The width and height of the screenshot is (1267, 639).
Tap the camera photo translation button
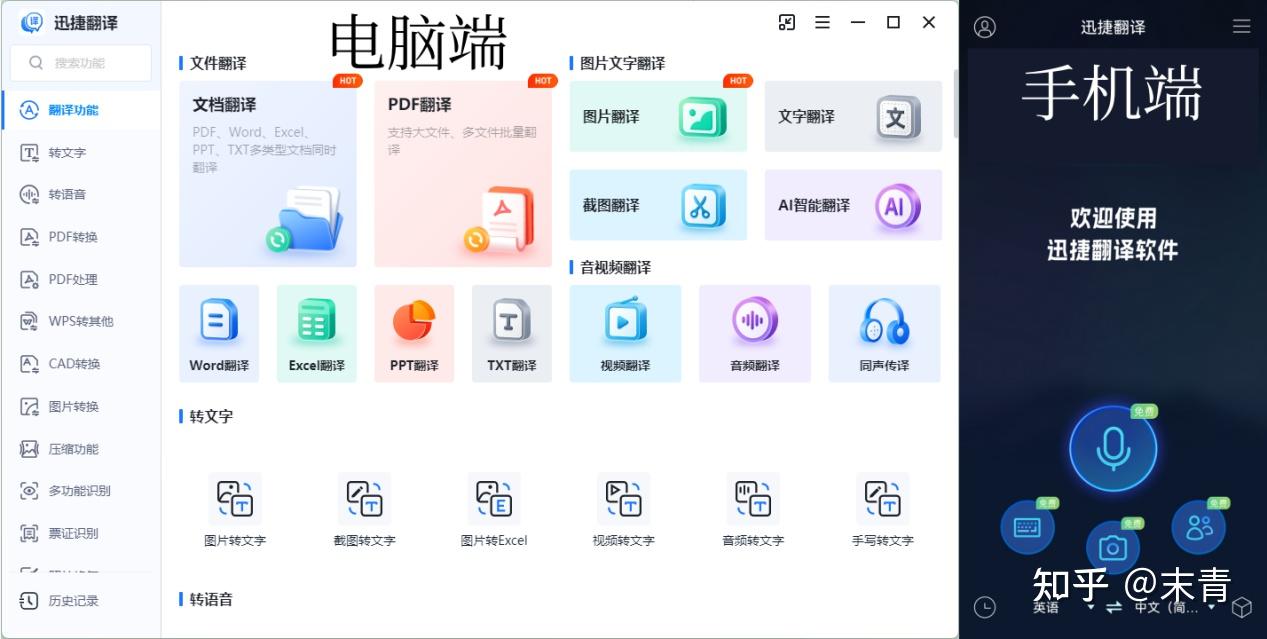[1113, 547]
